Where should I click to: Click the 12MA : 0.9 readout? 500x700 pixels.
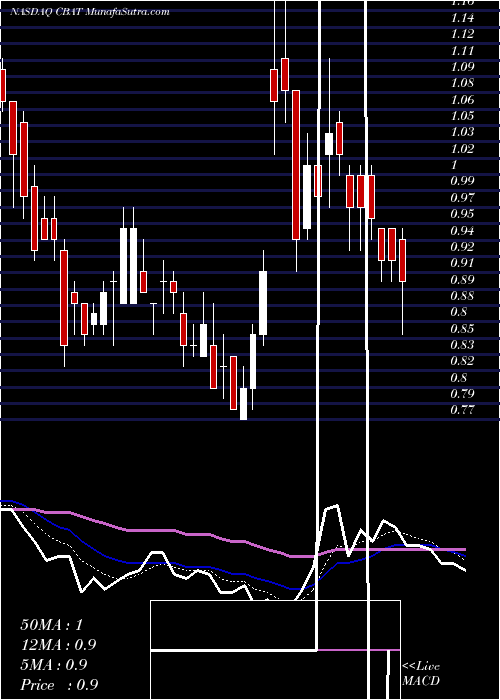[x=58, y=645]
